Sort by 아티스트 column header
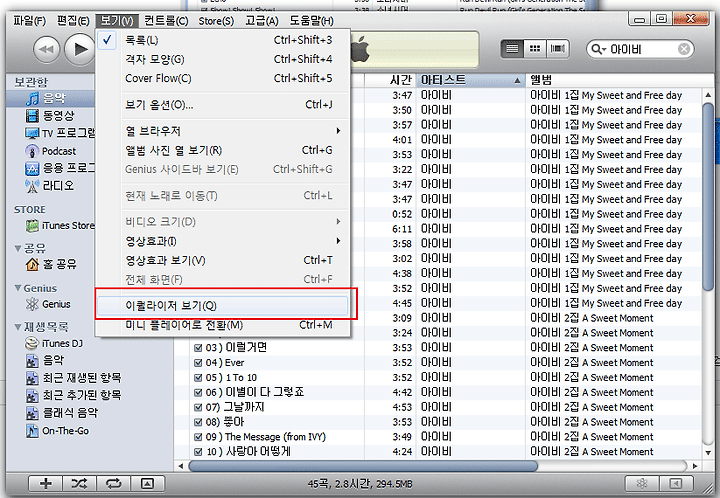 click(471, 80)
